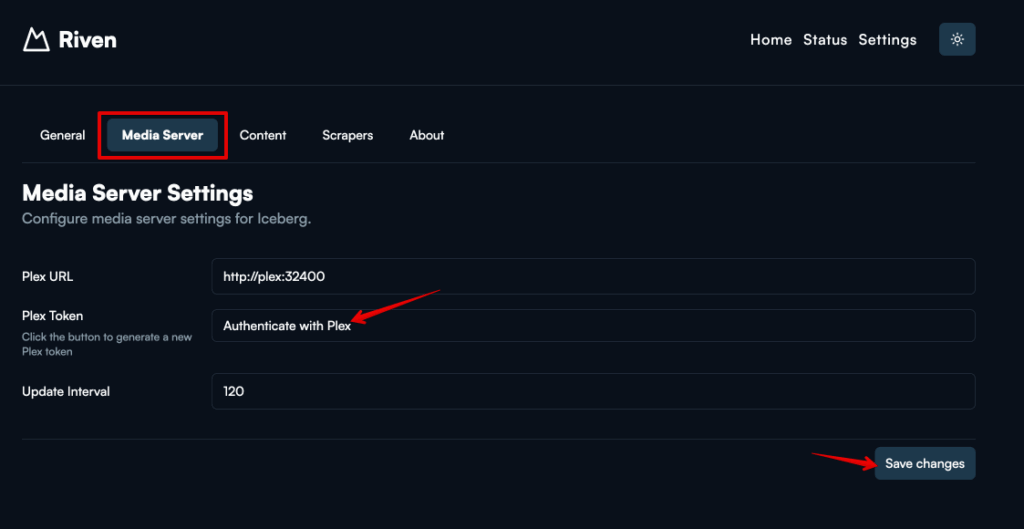
Task: Click the Riven mountain logo icon
Action: [37, 40]
